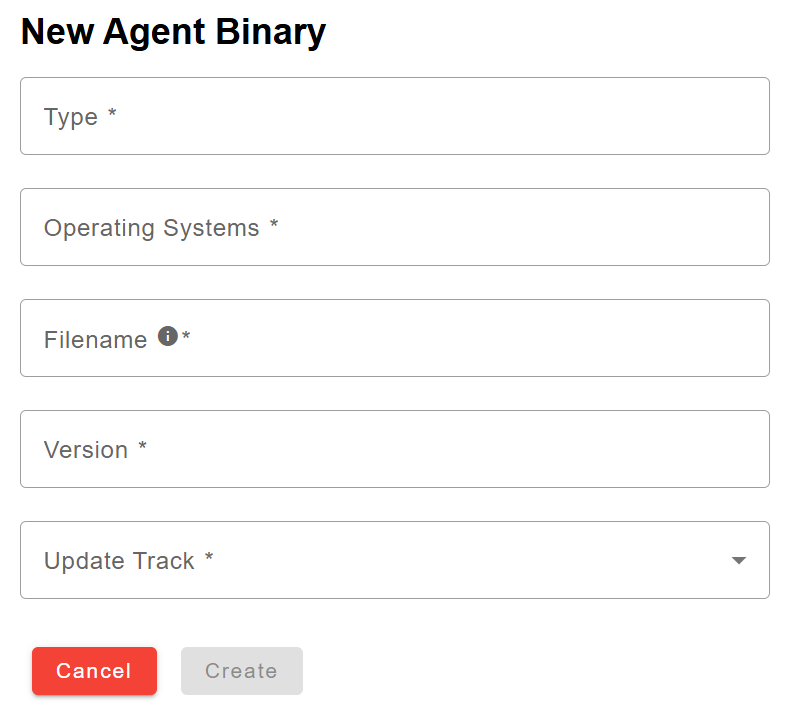Cancel the new agent binary form
The width and height of the screenshot is (791, 725).
[x=94, y=671]
